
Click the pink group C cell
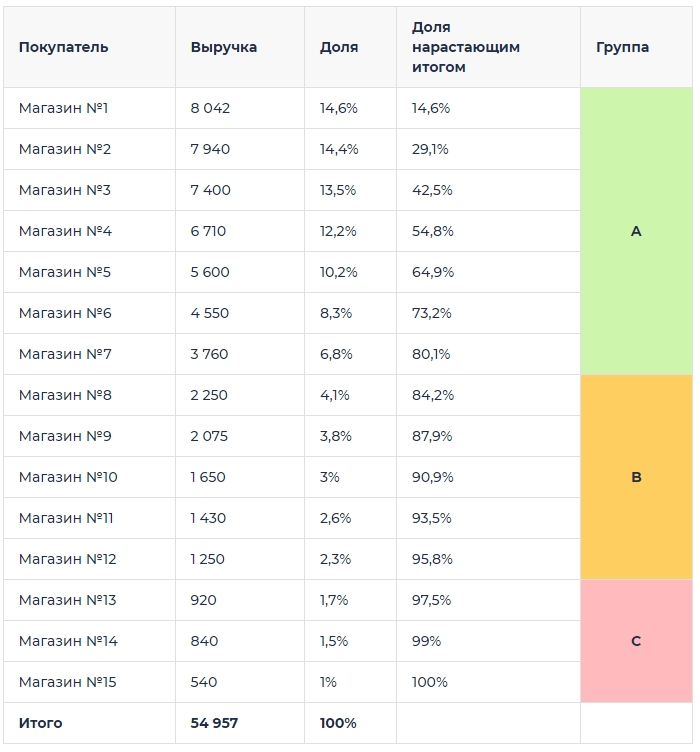636,641
